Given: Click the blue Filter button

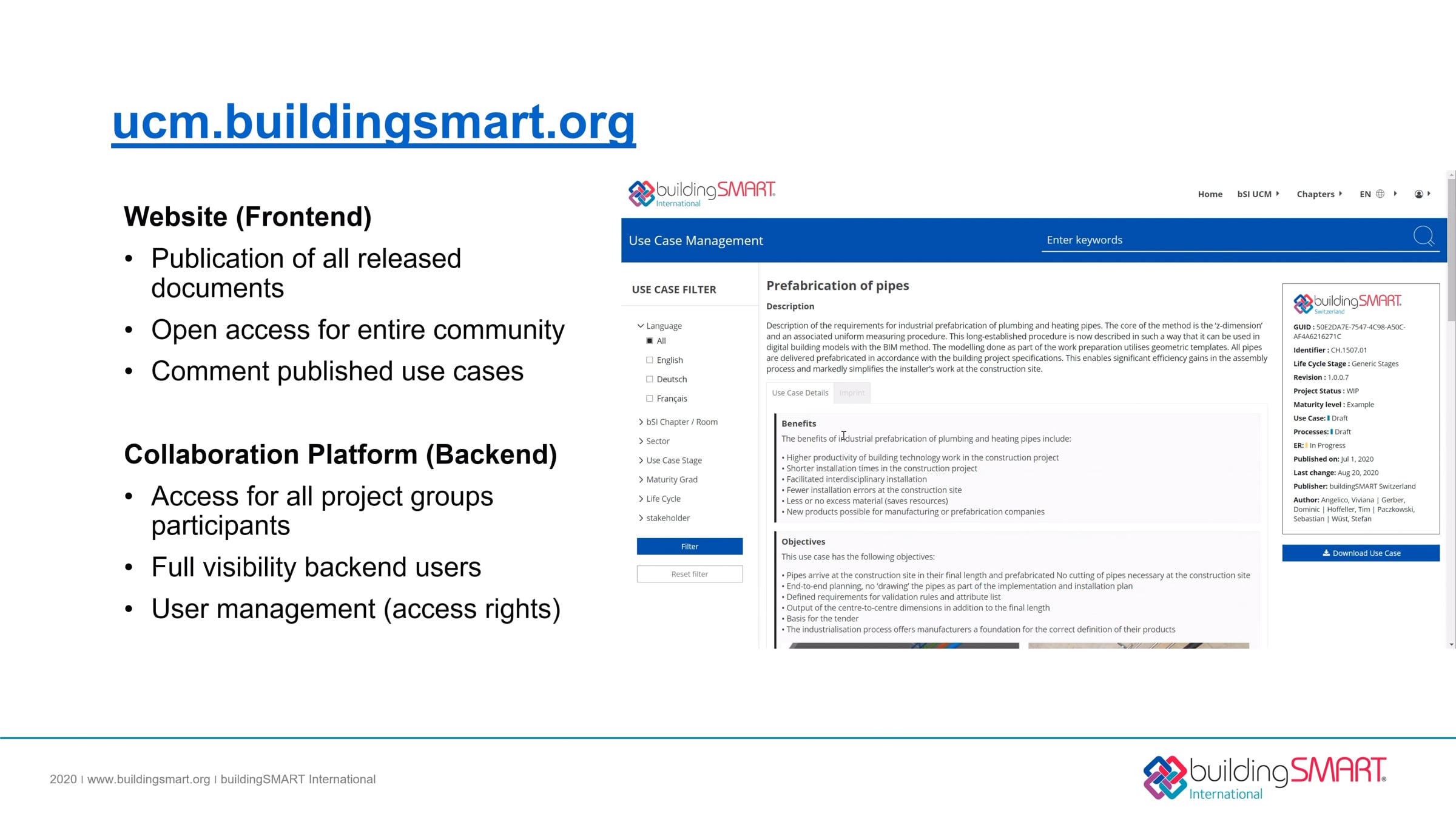Looking at the screenshot, I should point(690,547).
